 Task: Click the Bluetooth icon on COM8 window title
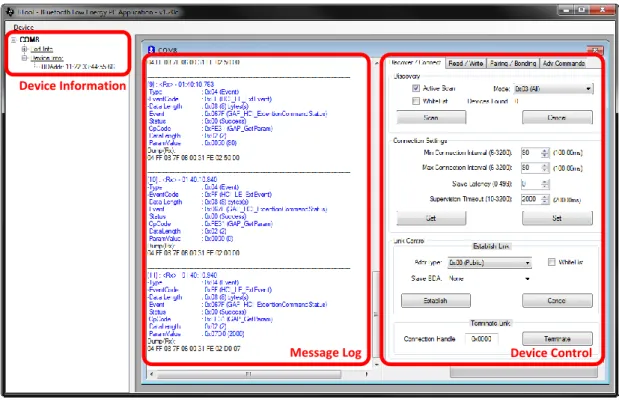click(x=151, y=50)
